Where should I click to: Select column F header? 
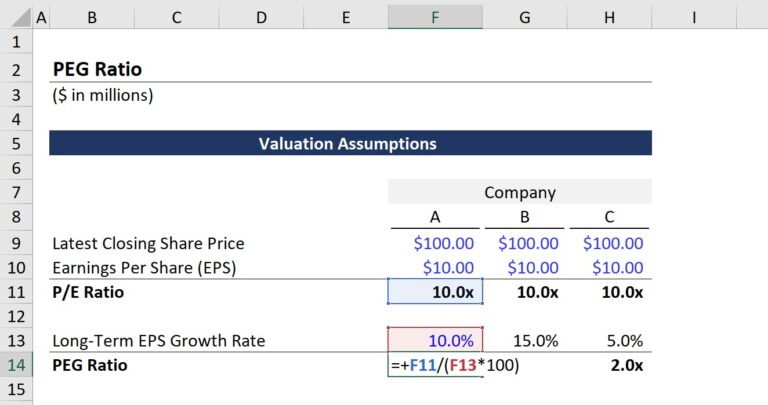435,18
